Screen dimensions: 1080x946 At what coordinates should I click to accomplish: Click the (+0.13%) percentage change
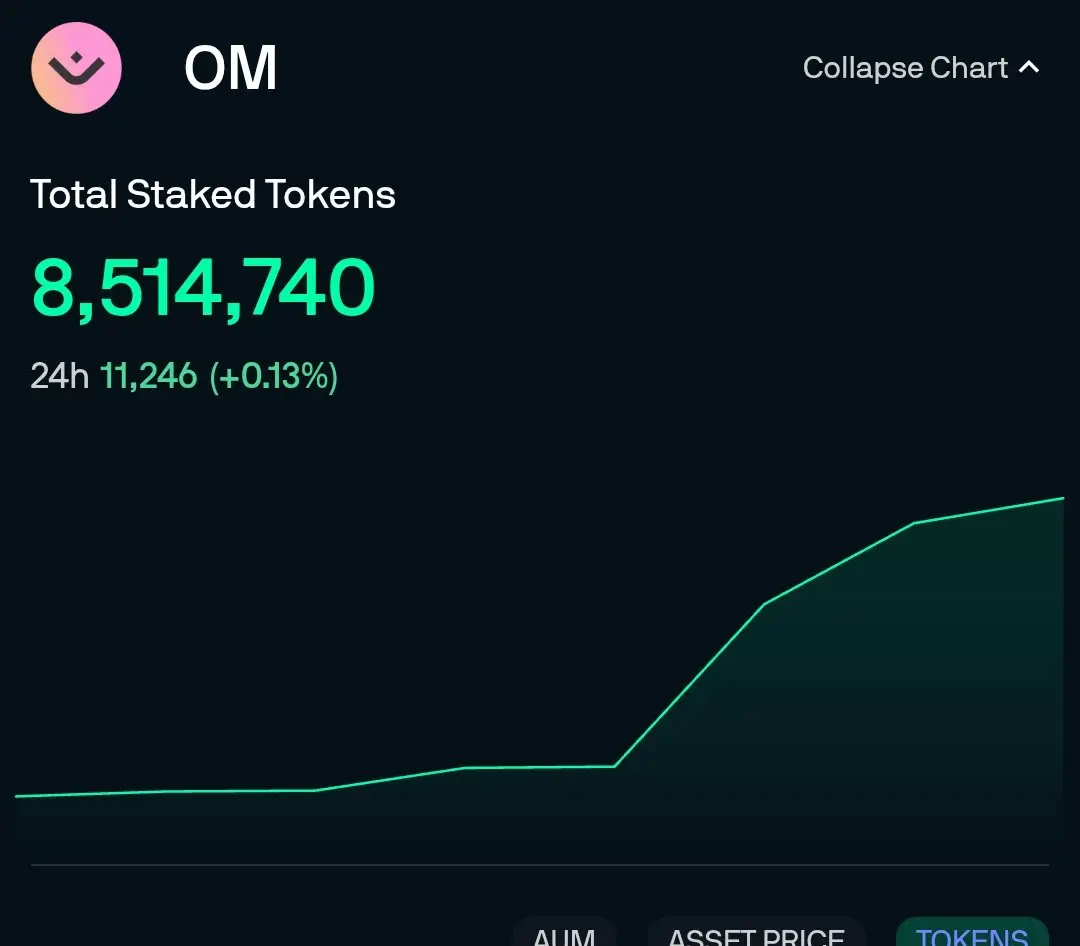pyautogui.click(x=273, y=377)
